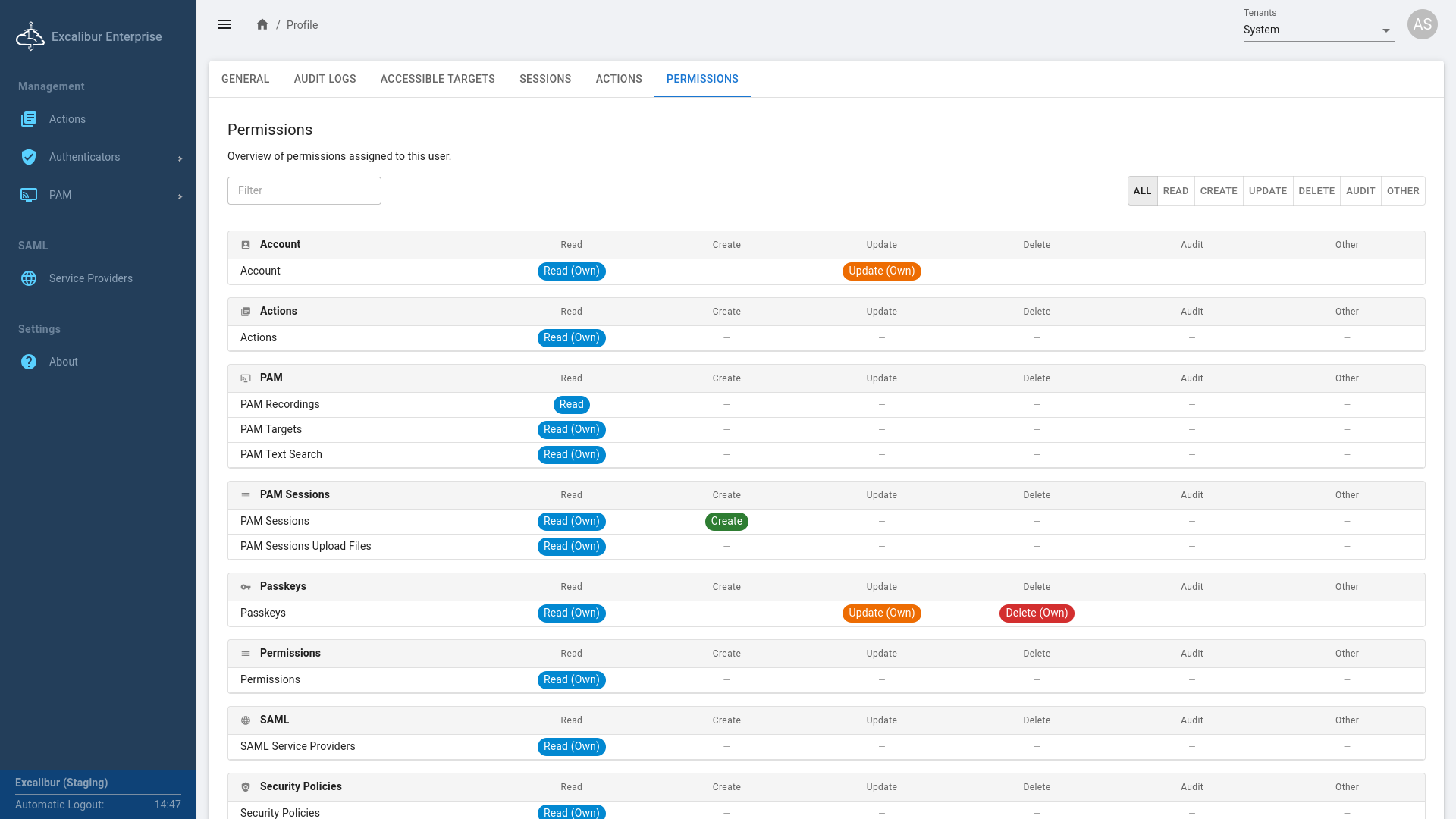Open Service Providers globe icon
This screenshot has width=1456, height=819.
pos(29,278)
